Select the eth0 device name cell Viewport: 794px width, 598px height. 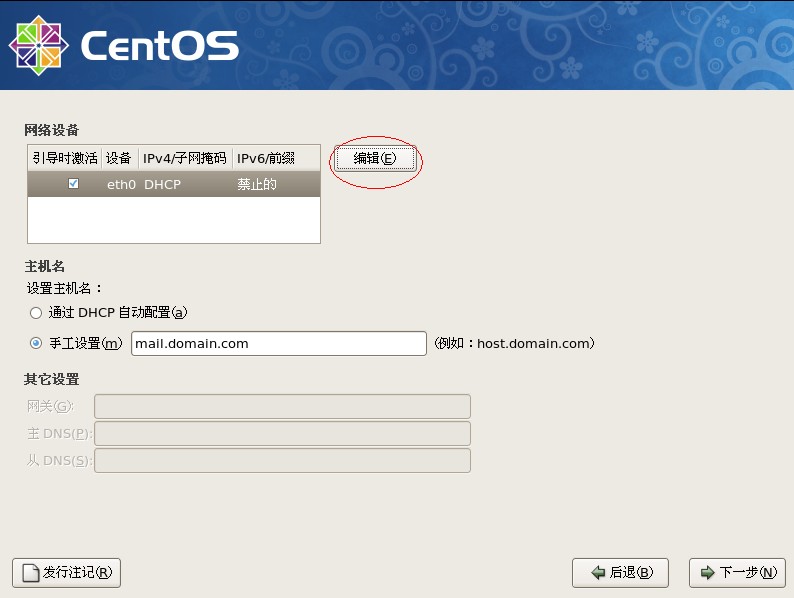[x=120, y=185]
